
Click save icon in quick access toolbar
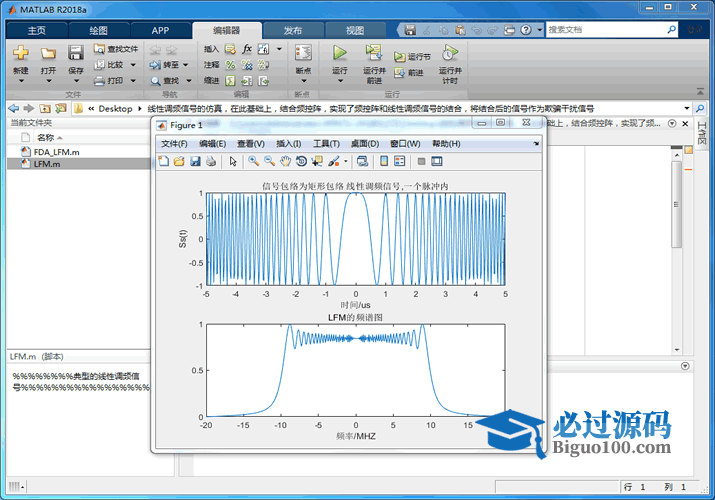[x=410, y=30]
